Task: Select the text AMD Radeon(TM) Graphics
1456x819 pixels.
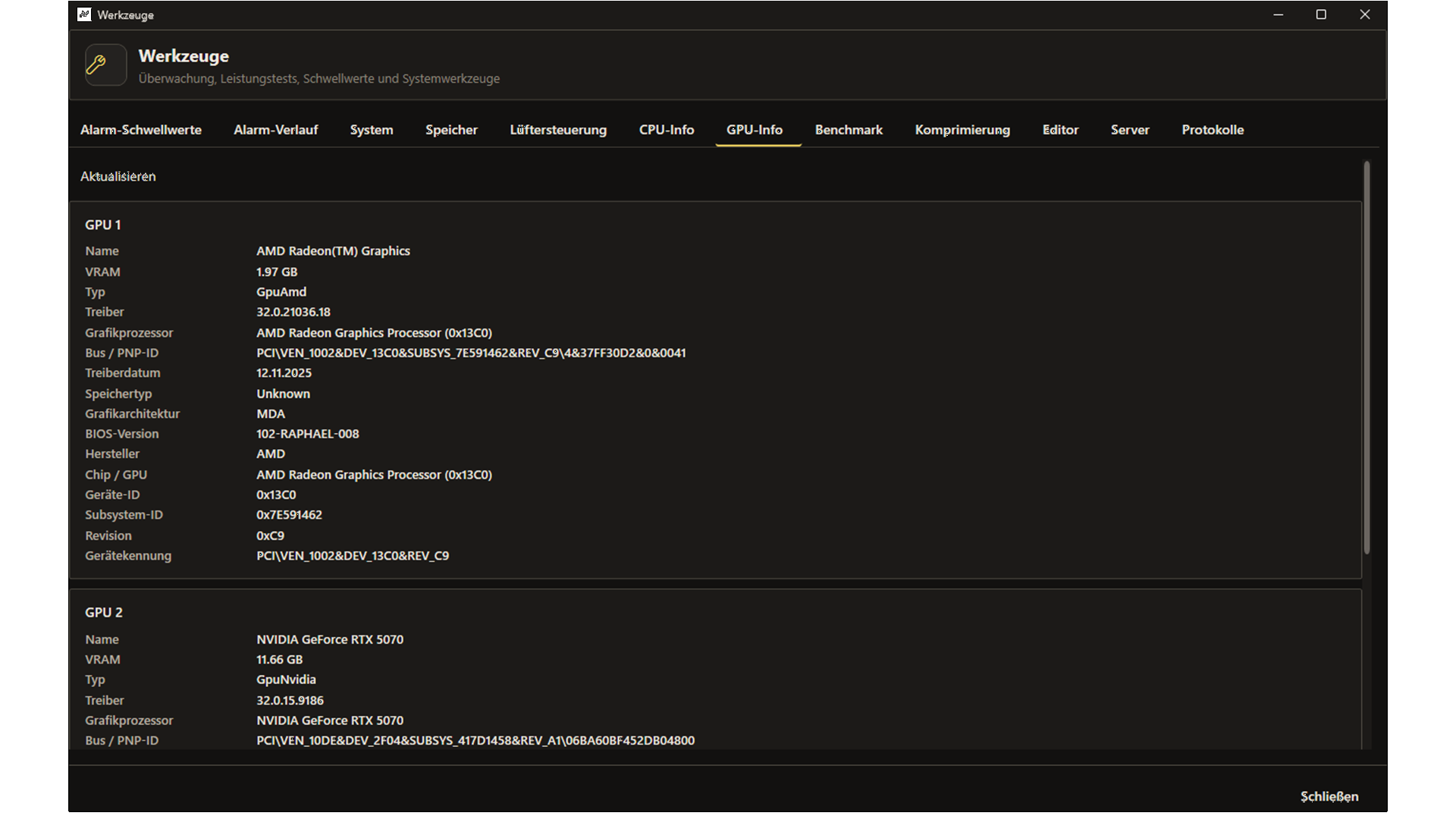Action: pyautogui.click(x=333, y=251)
